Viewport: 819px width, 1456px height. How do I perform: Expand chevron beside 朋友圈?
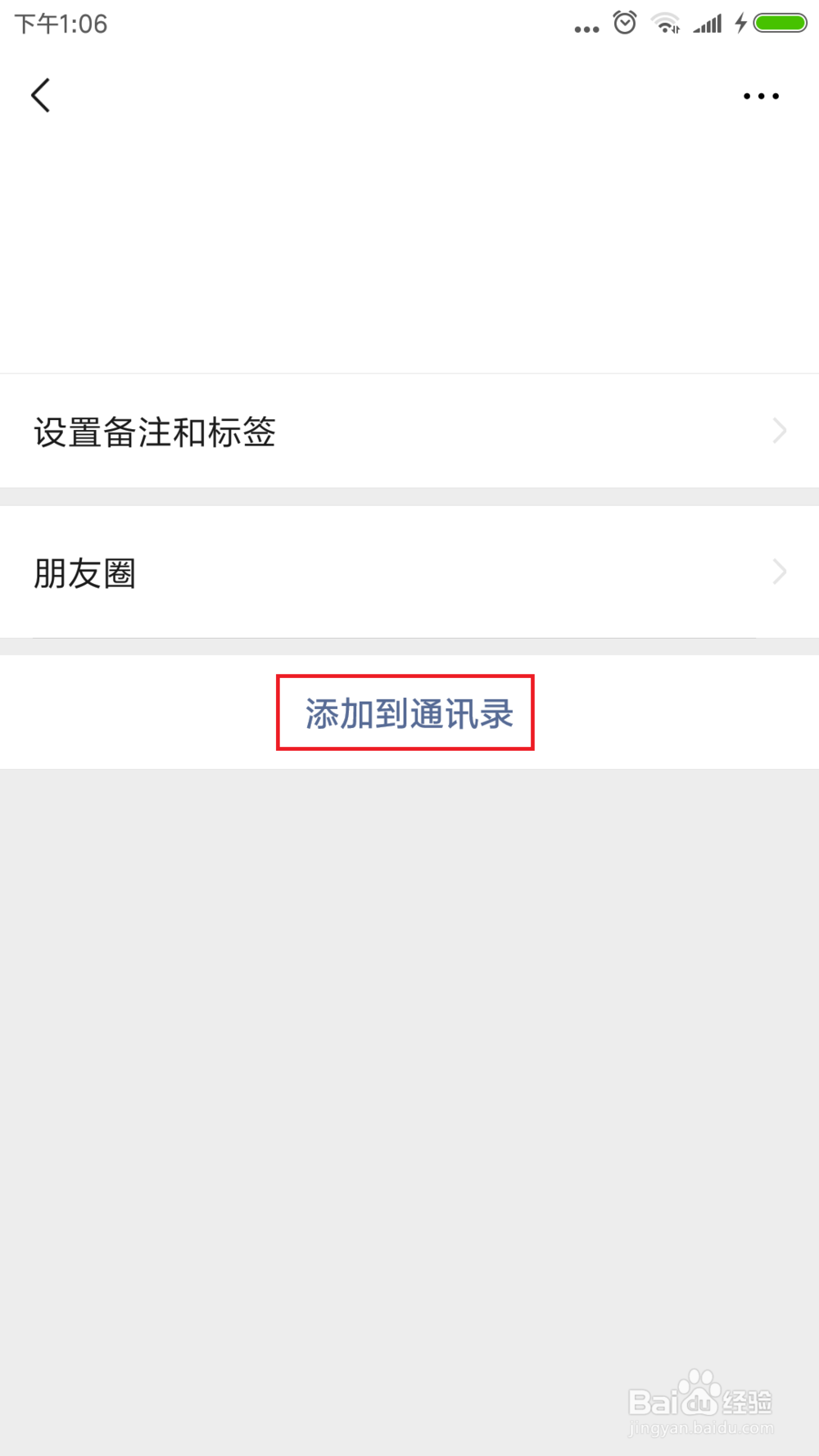780,572
